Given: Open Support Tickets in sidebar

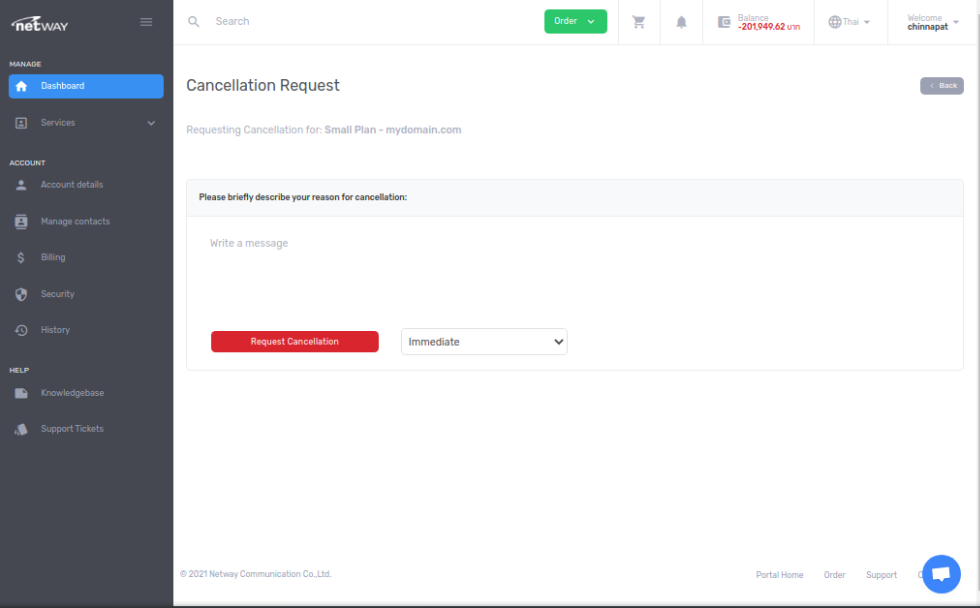Looking at the screenshot, I should click(72, 429).
